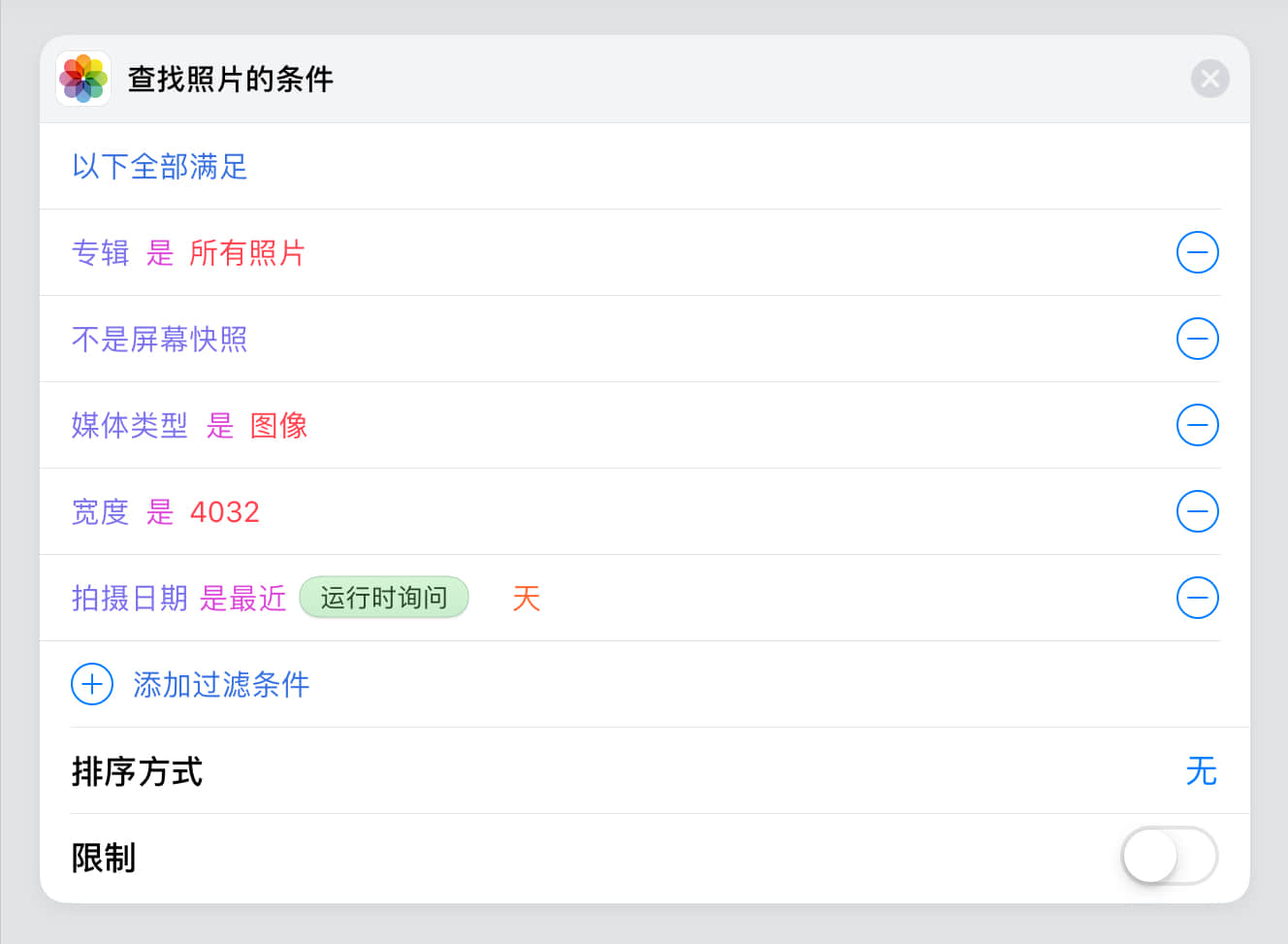Remove the 专辑 filter condition
This screenshot has width=1288, height=944.
click(1197, 252)
